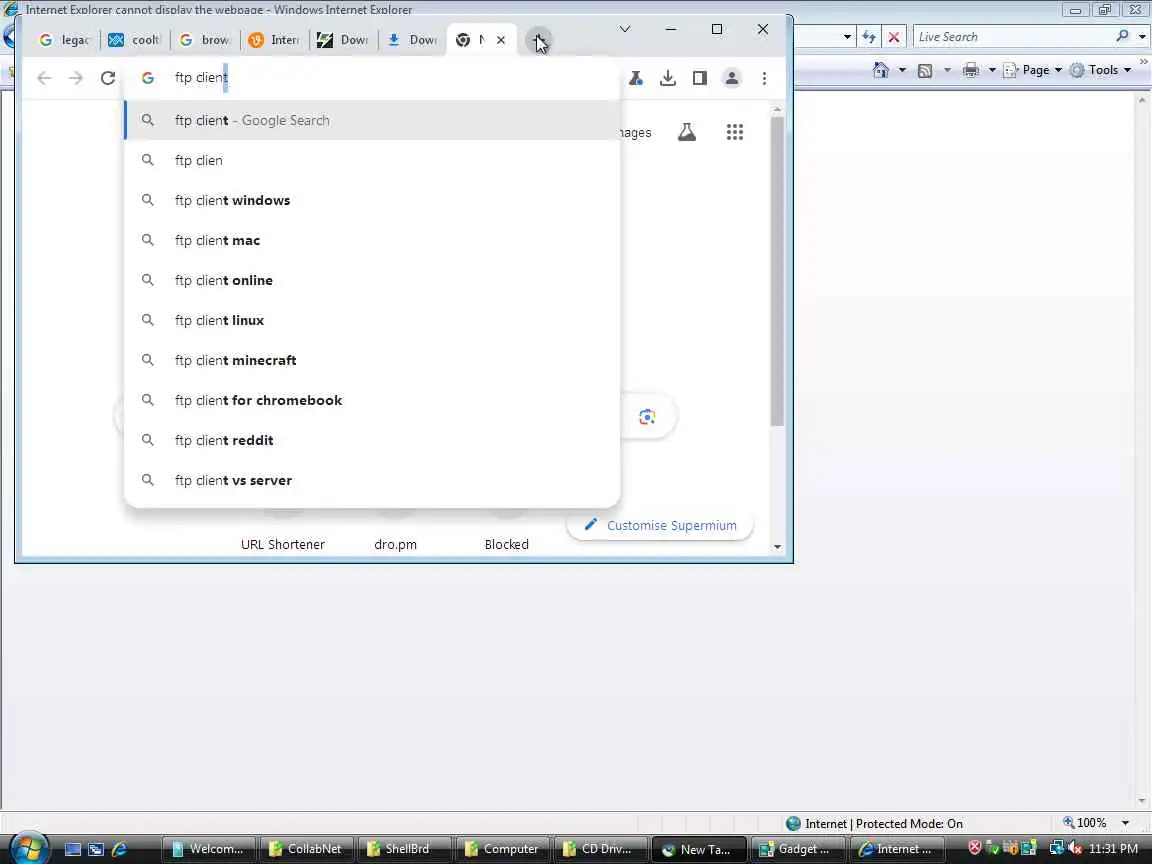Click the Internet Explorer quick launch icon
Viewport: 1152px width, 864px height.
click(118, 849)
